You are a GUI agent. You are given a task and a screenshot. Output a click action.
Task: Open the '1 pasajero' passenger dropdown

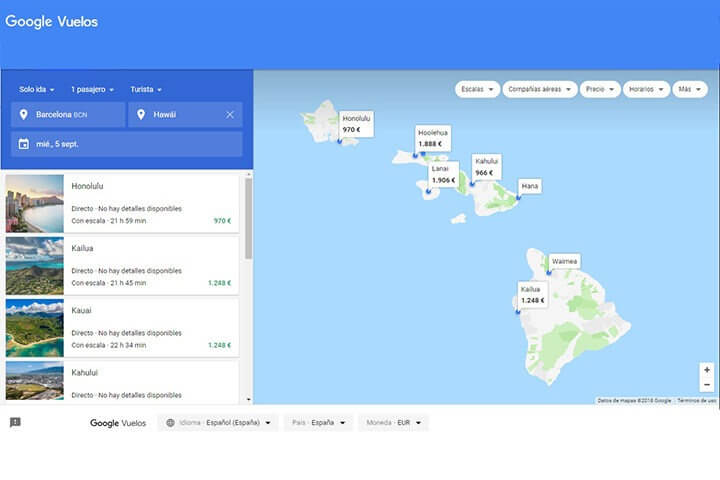(92, 90)
